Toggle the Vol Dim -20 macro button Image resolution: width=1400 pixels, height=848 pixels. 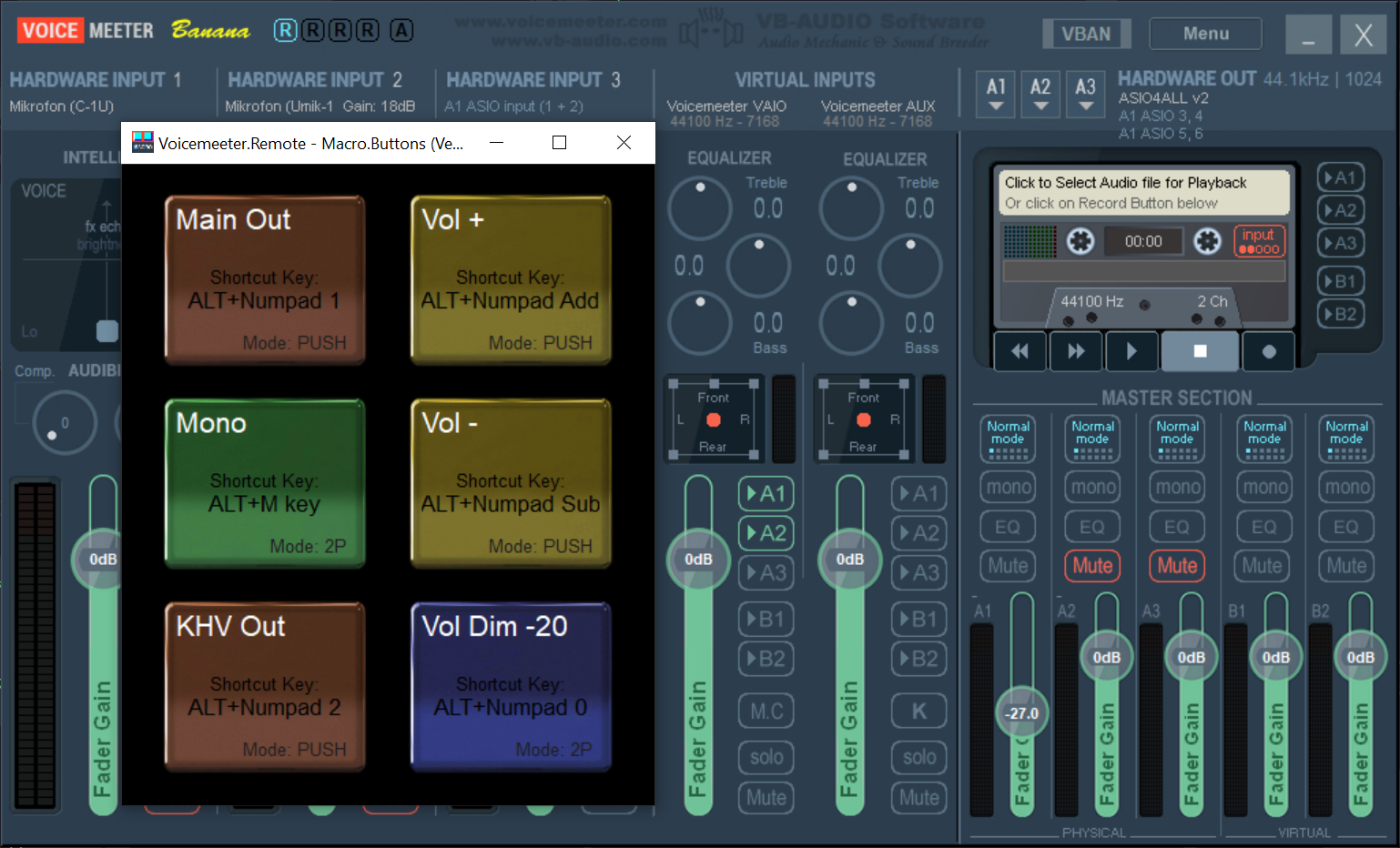tap(511, 687)
